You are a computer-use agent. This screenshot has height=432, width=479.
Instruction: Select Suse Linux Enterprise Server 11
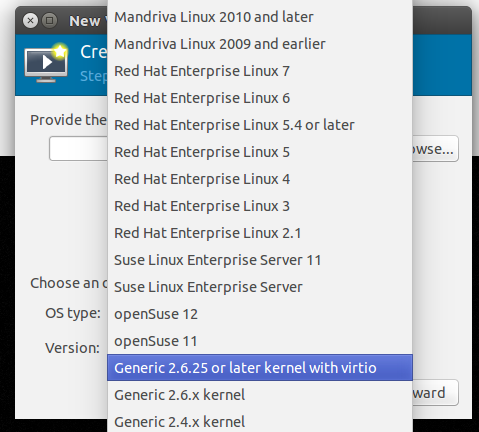(260, 260)
